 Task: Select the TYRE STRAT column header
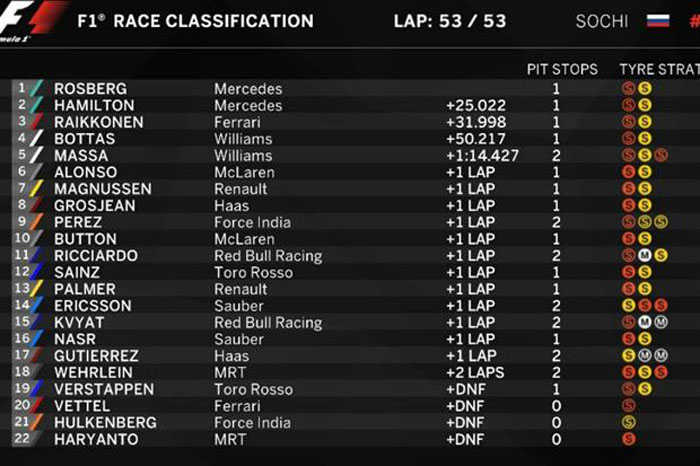(659, 69)
